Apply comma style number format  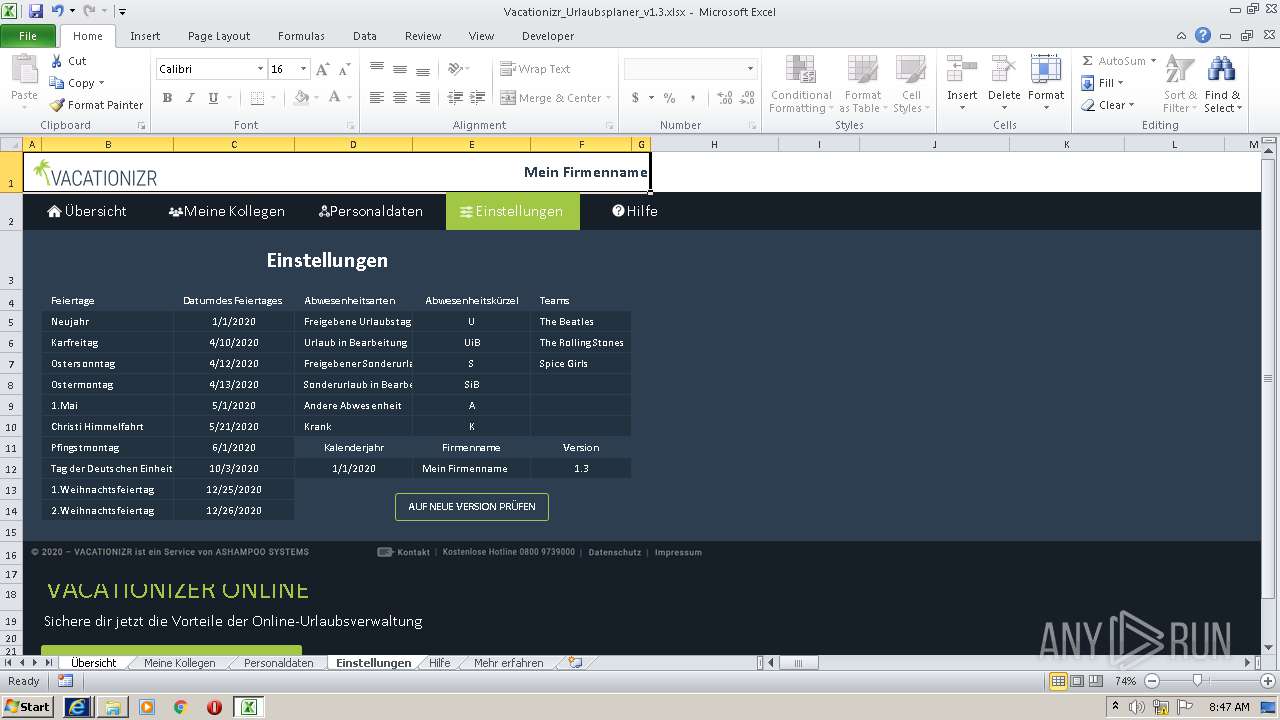[694, 98]
